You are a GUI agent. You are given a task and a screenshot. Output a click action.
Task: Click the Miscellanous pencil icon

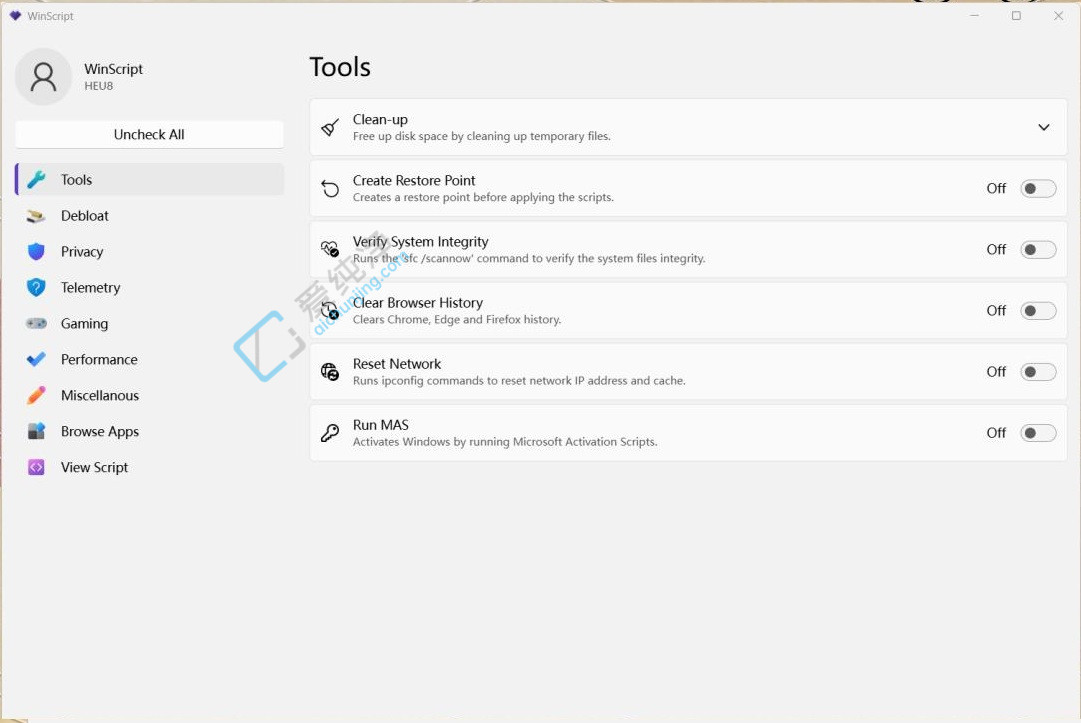coord(36,396)
